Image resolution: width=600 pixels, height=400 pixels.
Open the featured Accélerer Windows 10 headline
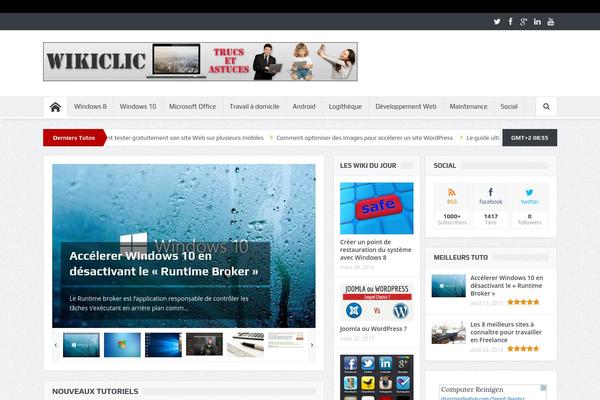pyautogui.click(x=164, y=263)
